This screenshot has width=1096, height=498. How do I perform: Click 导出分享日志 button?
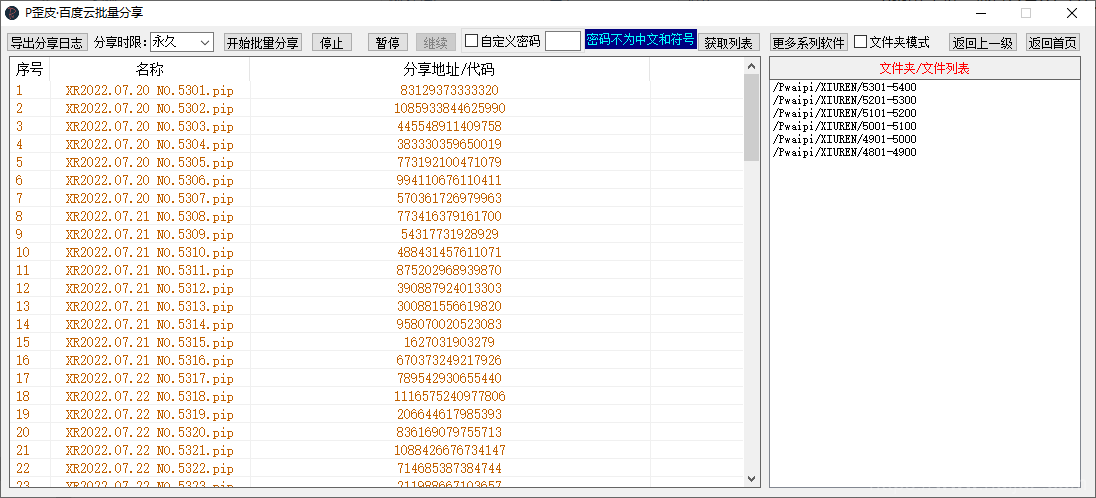48,43
